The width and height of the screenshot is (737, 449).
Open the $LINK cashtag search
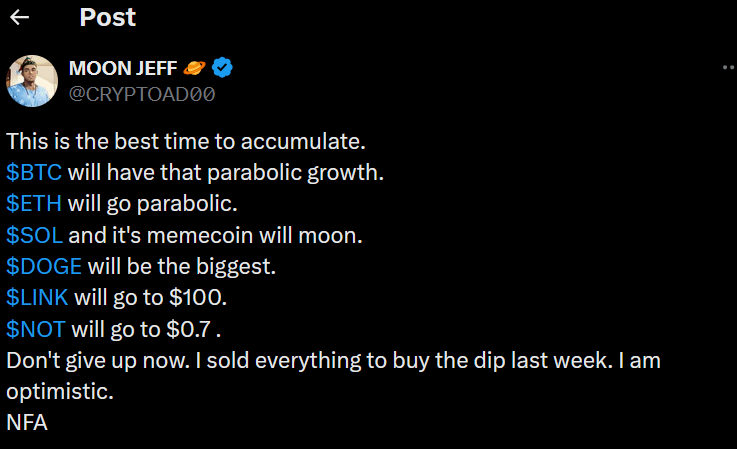pos(37,298)
